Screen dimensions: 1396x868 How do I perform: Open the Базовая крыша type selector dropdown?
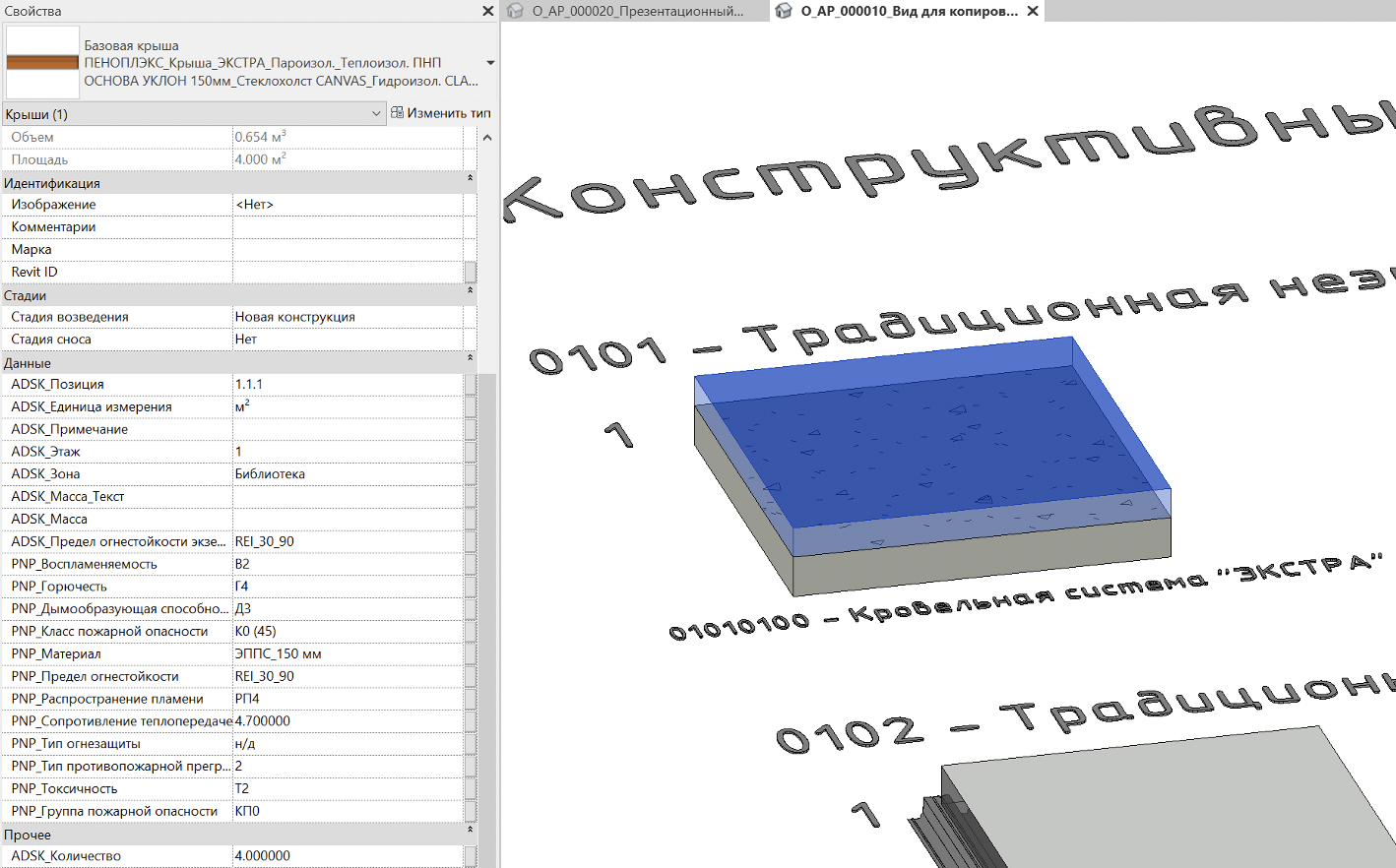(x=489, y=63)
